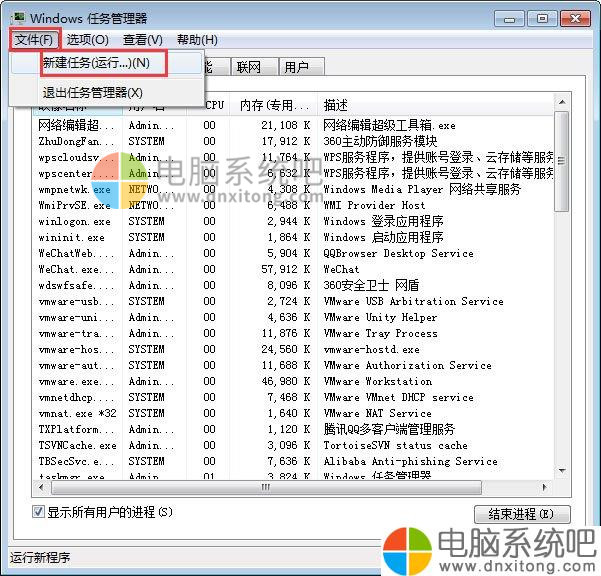Screen dimensions: 601x576
Task: Close the Task Manager window
Action: [575, 18]
